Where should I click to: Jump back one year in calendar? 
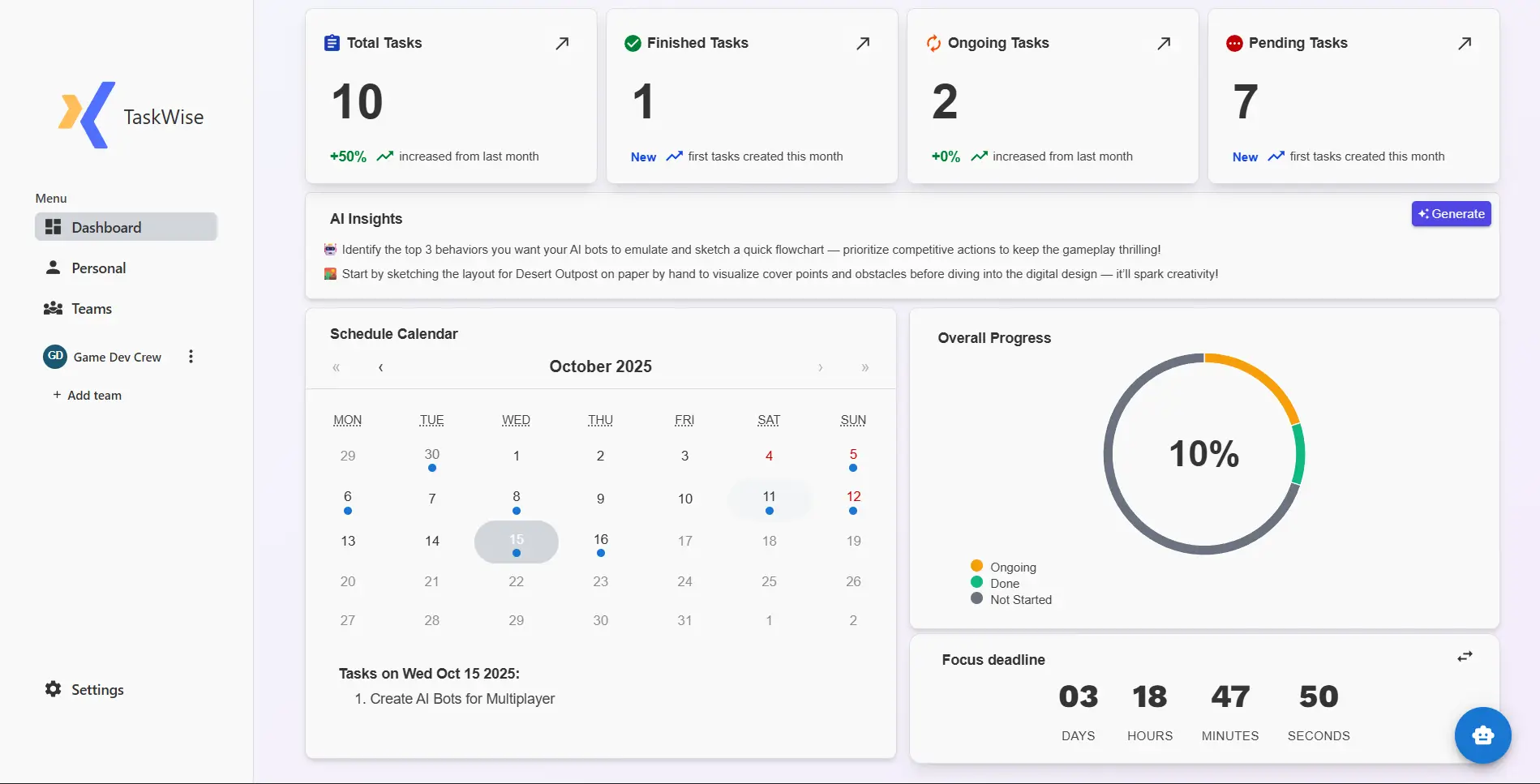pyautogui.click(x=336, y=367)
